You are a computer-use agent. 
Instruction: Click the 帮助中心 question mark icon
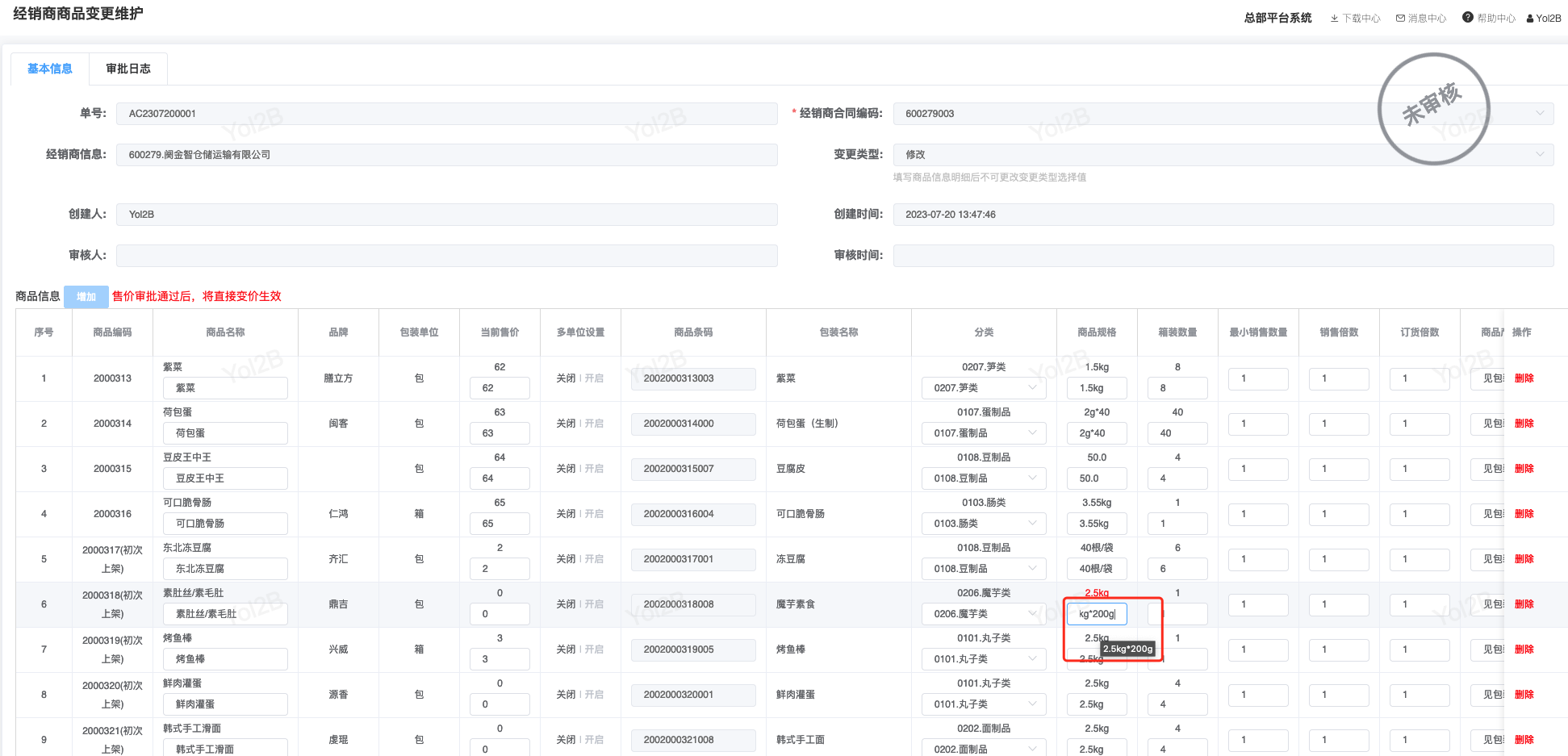point(1467,18)
